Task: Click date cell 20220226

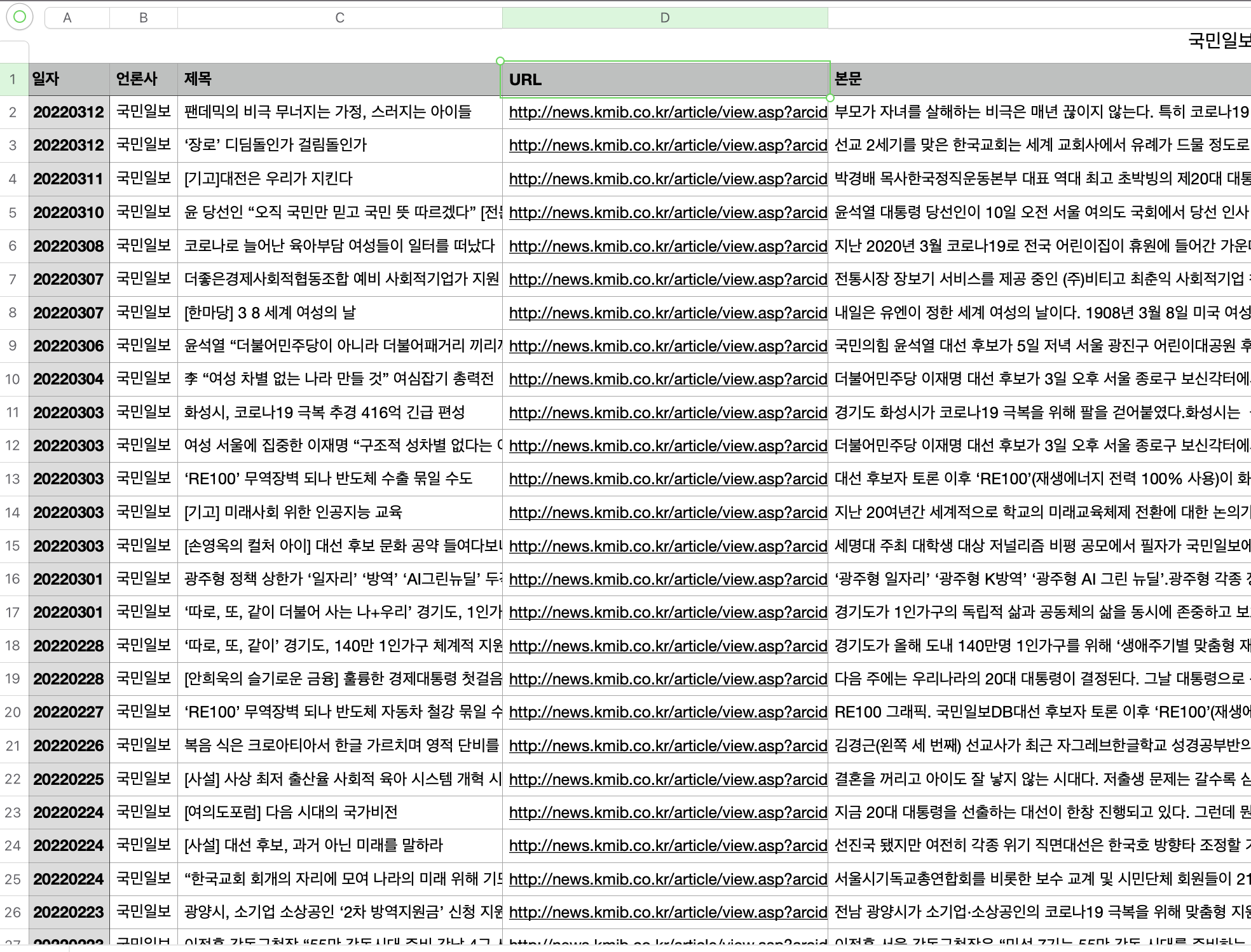Action: pos(69,746)
